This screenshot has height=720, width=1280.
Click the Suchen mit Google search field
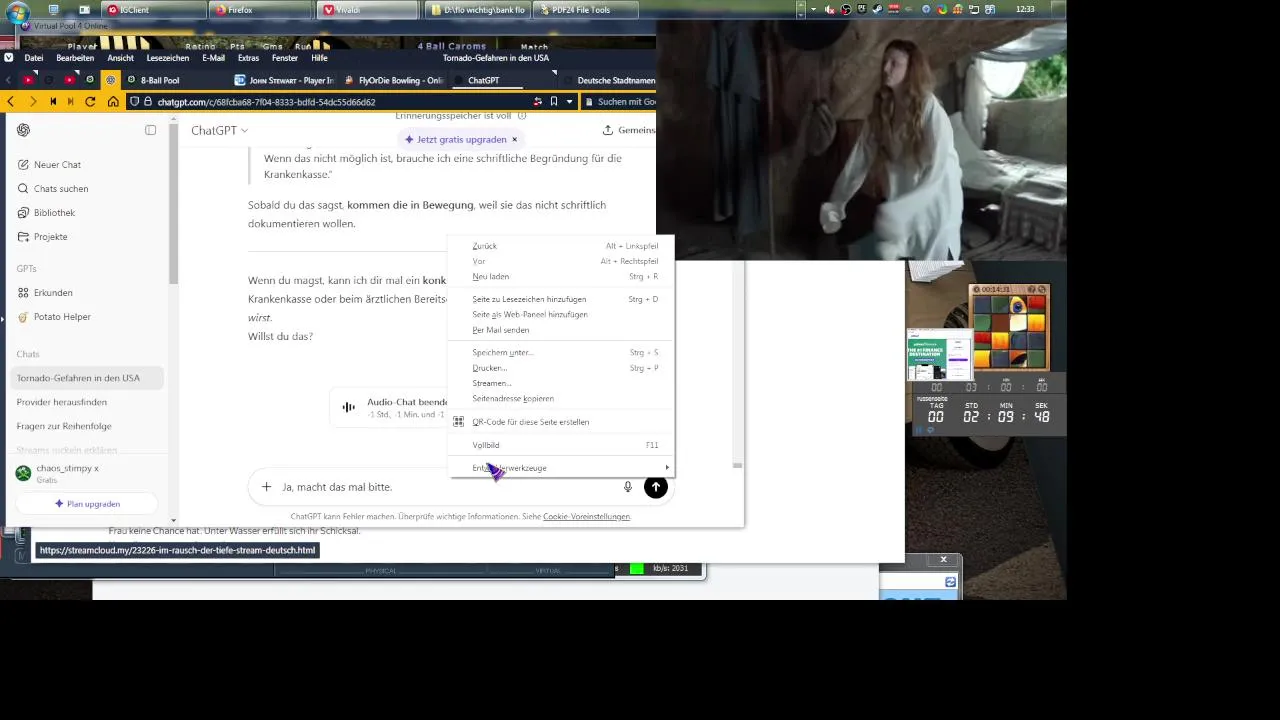coord(620,102)
